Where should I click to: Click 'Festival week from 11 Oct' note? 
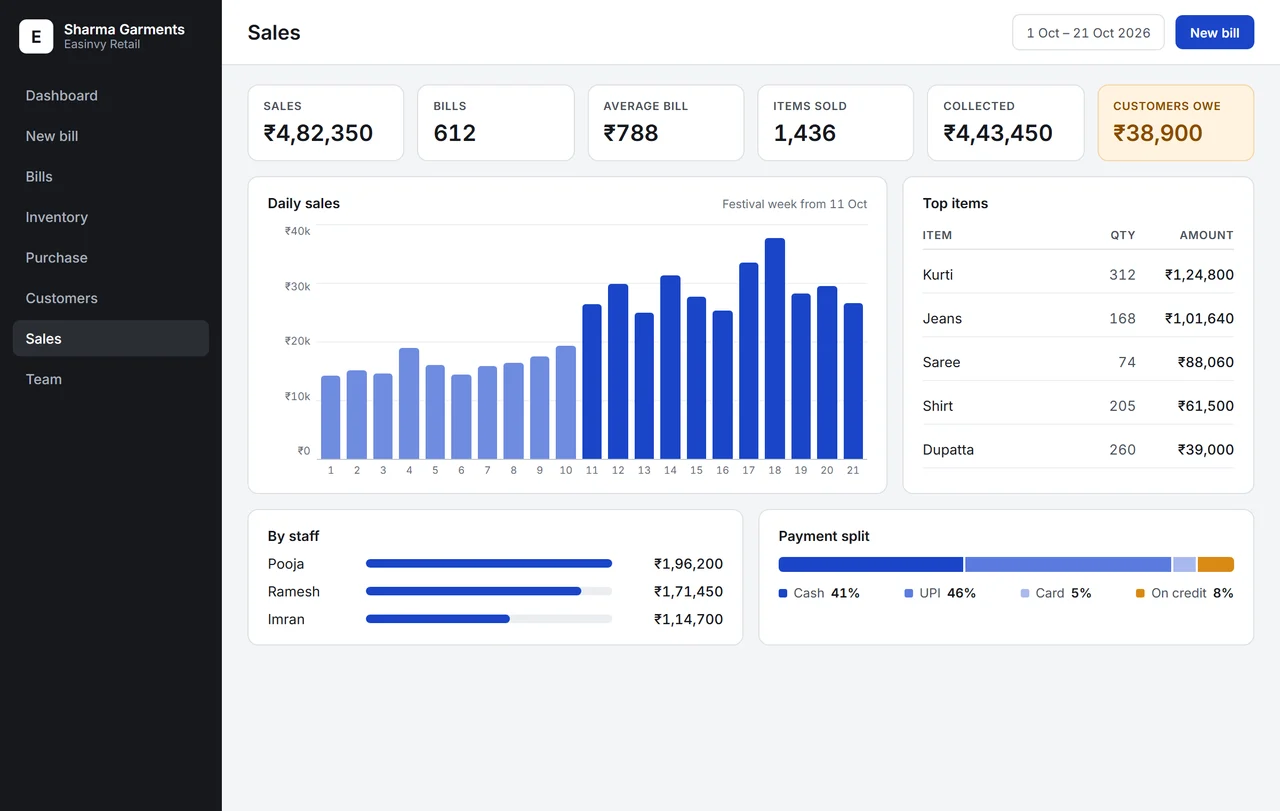[x=795, y=204]
